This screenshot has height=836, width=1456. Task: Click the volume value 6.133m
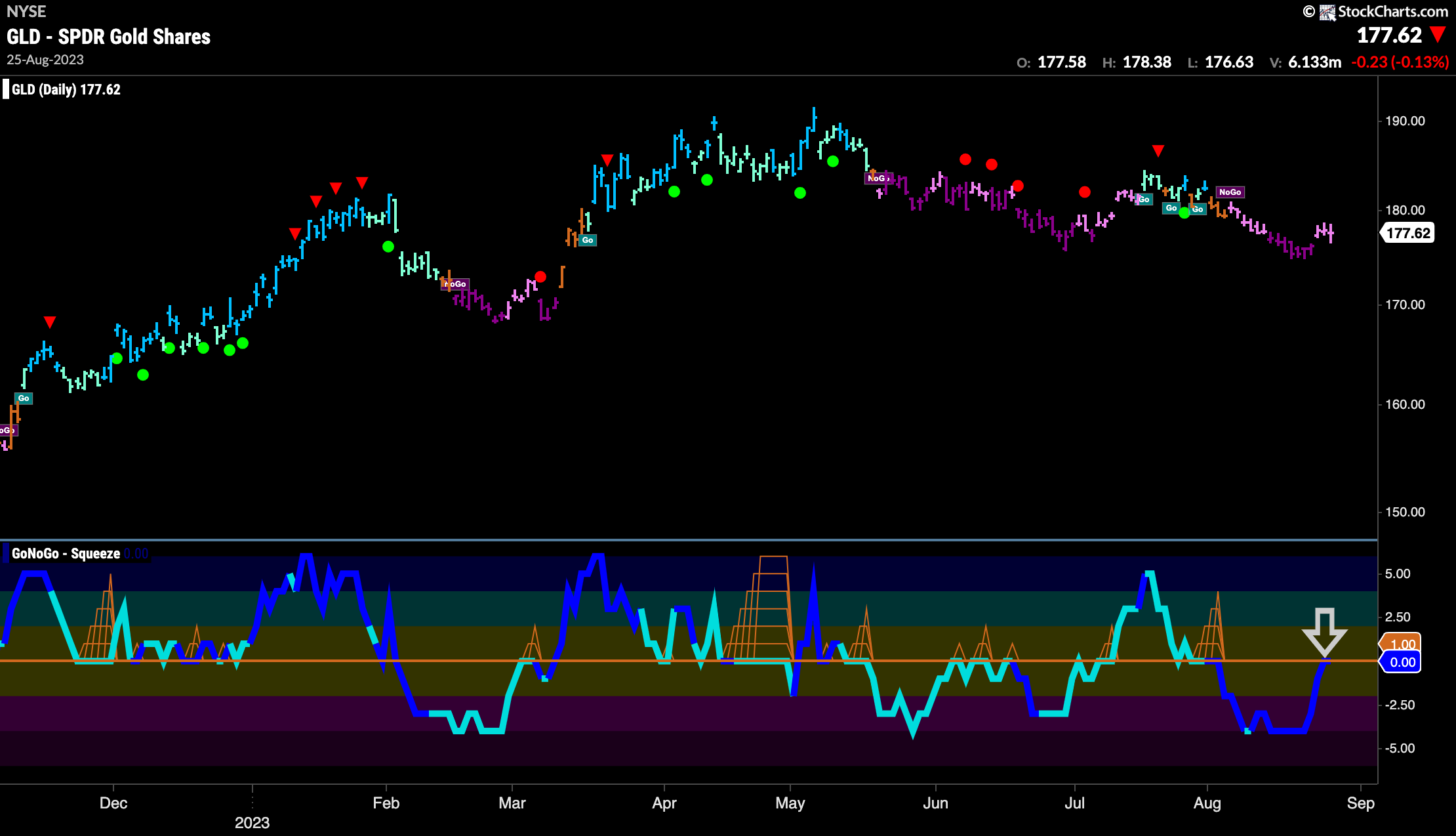[x=1314, y=62]
